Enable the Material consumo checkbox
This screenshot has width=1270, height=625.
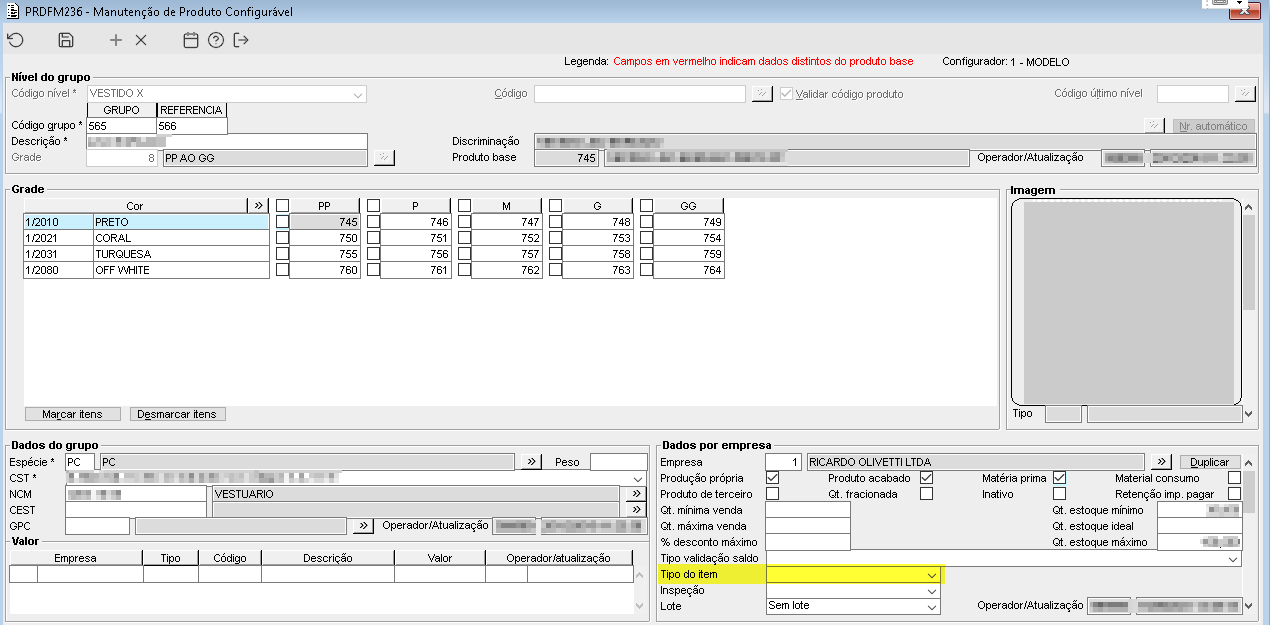[x=1235, y=478]
